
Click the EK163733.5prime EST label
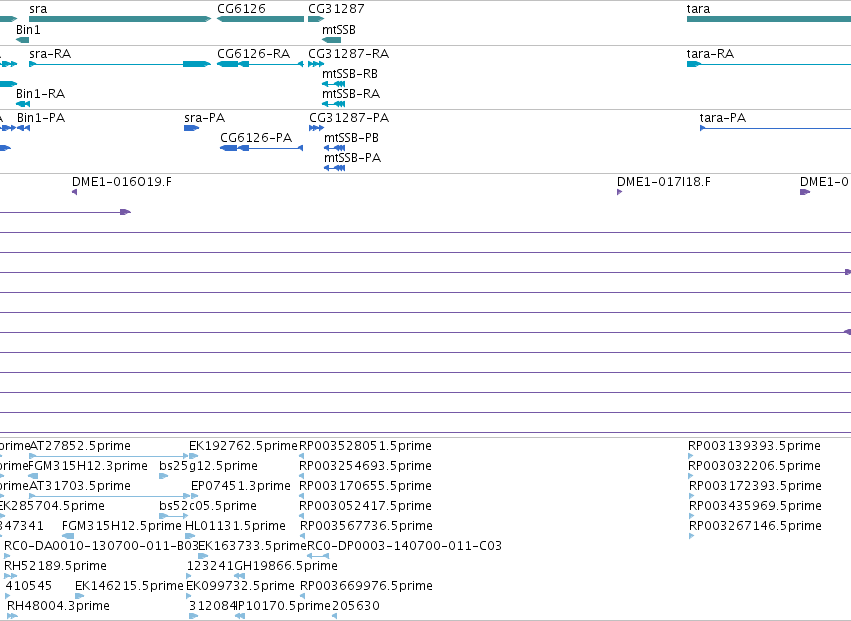coord(252,546)
